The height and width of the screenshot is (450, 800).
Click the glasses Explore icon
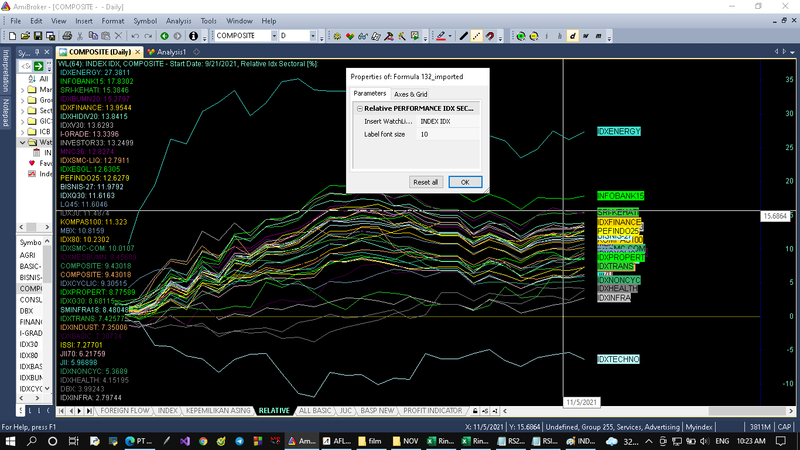[363, 36]
